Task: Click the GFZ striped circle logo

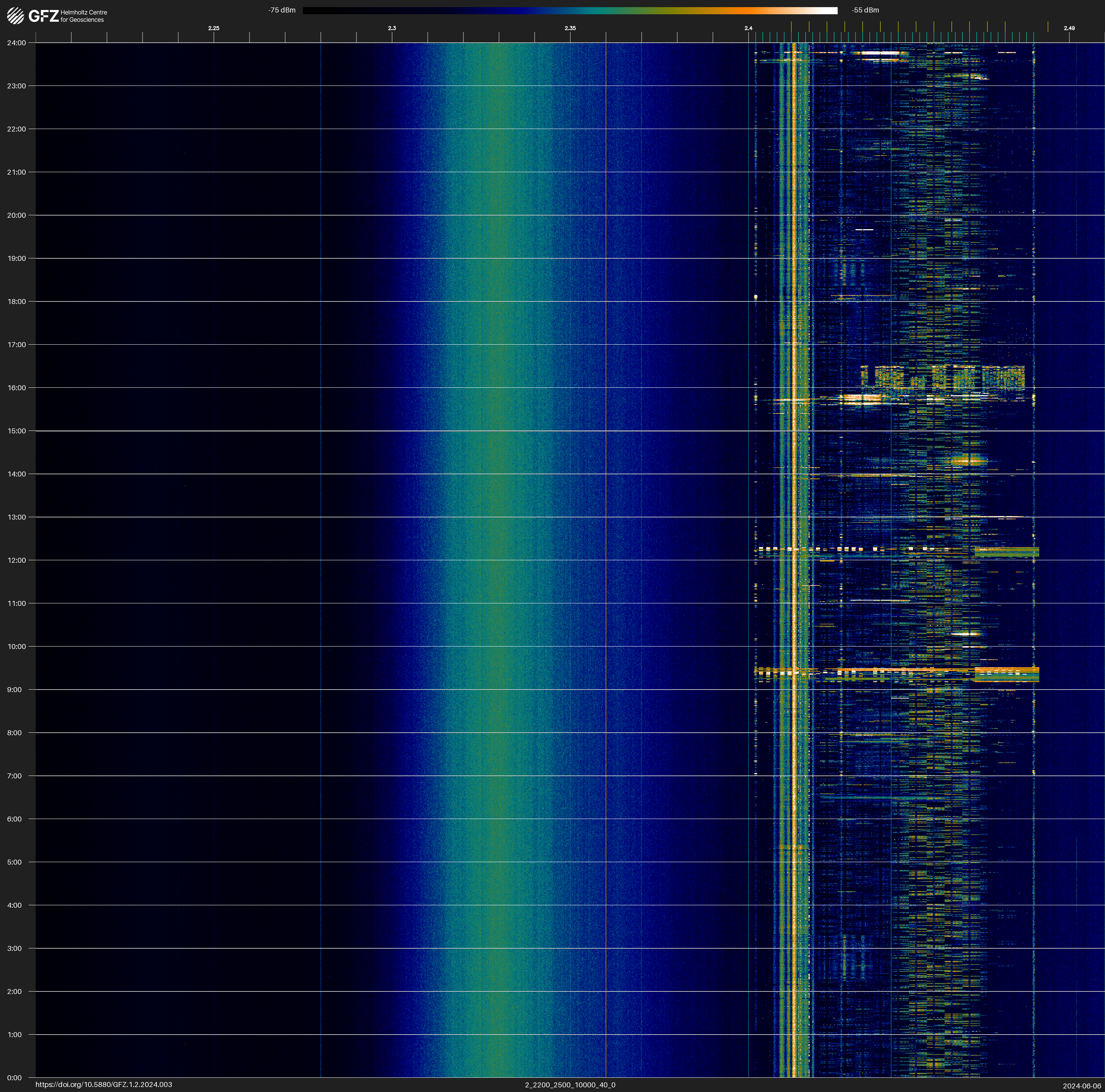Action: click(x=15, y=16)
